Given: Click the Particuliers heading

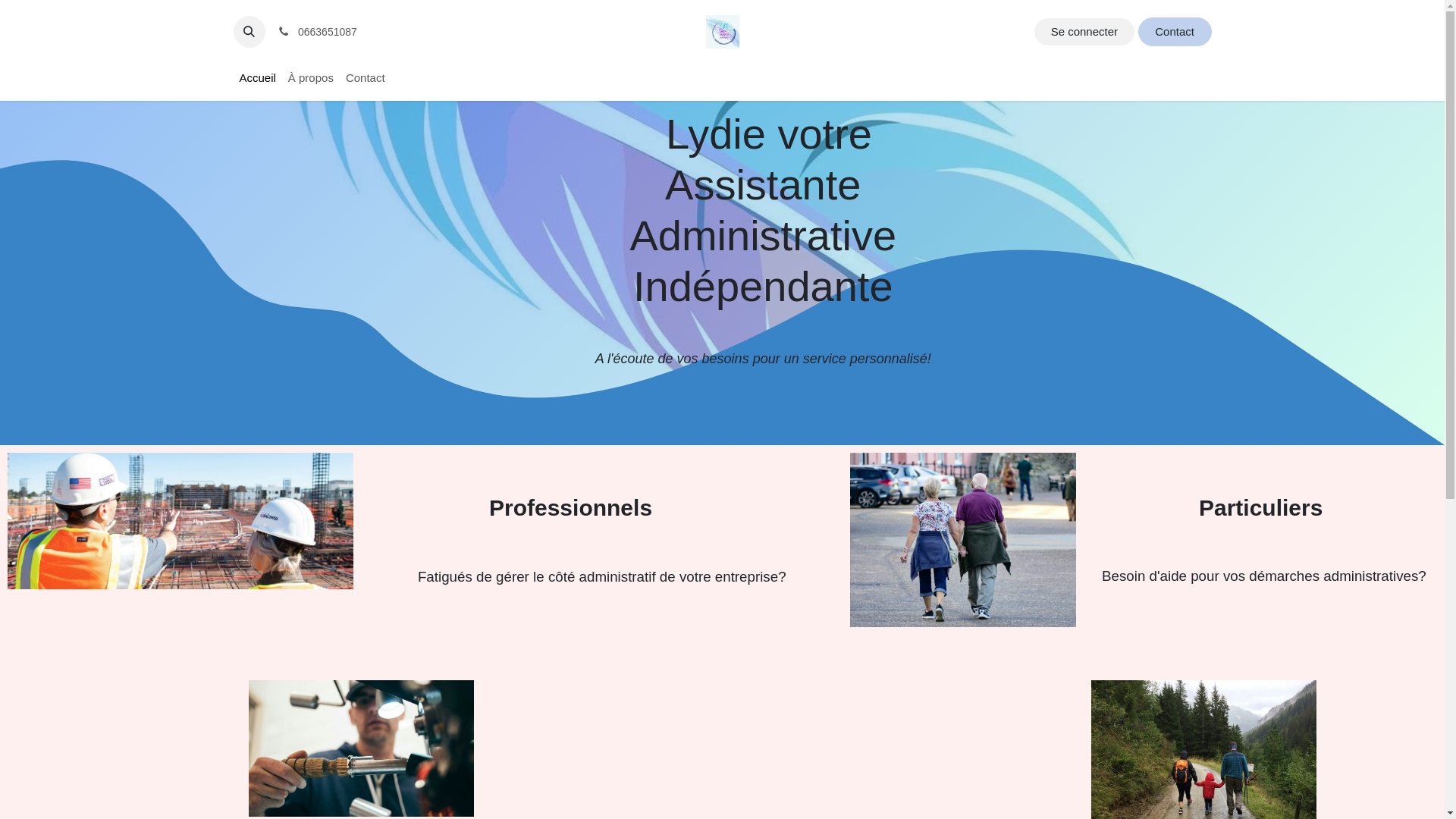Looking at the screenshot, I should click(x=1260, y=508).
